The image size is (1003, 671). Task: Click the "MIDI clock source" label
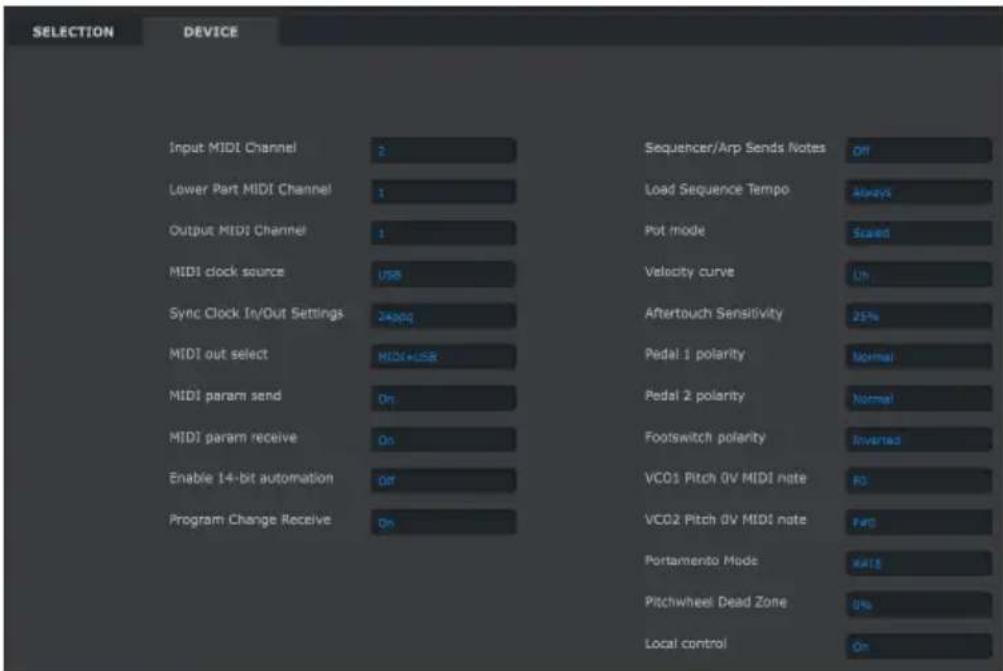[x=226, y=272]
